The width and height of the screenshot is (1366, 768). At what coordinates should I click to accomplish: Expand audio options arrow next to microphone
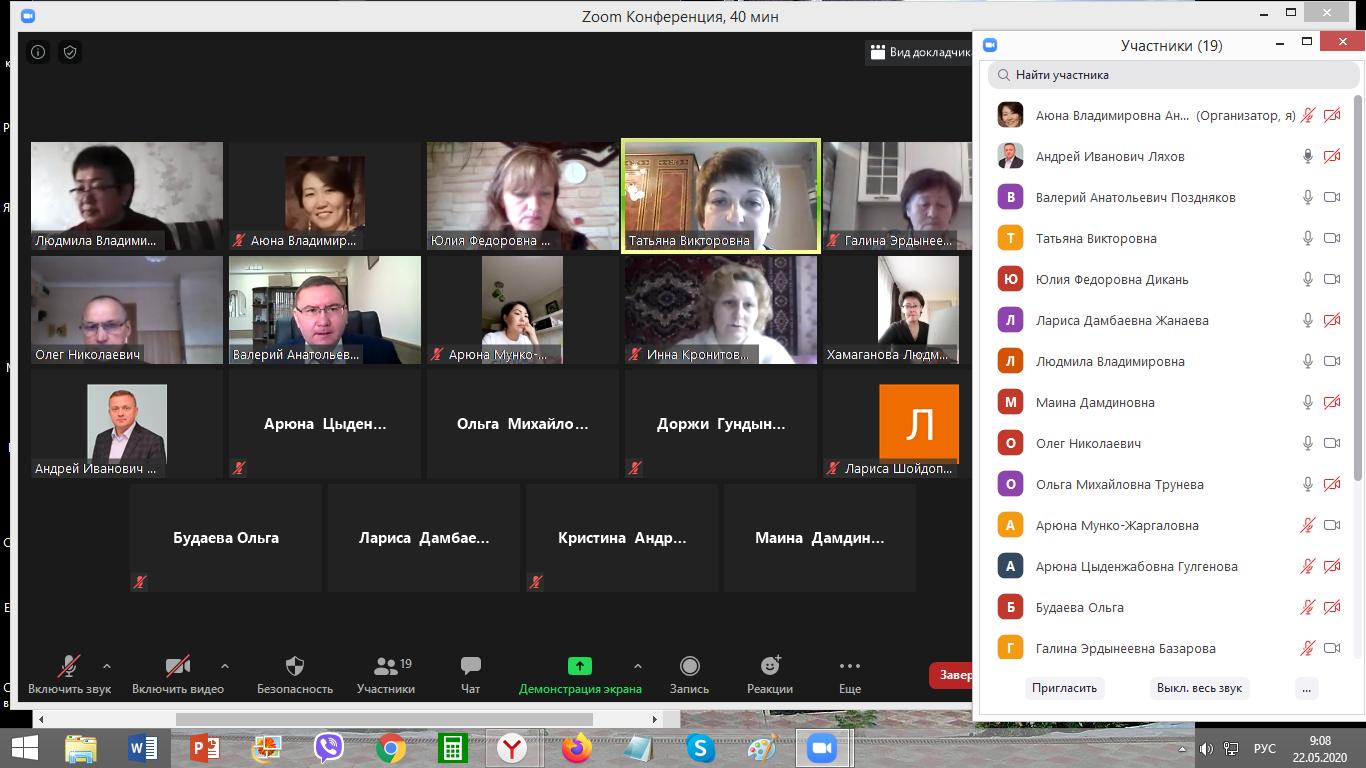click(107, 666)
